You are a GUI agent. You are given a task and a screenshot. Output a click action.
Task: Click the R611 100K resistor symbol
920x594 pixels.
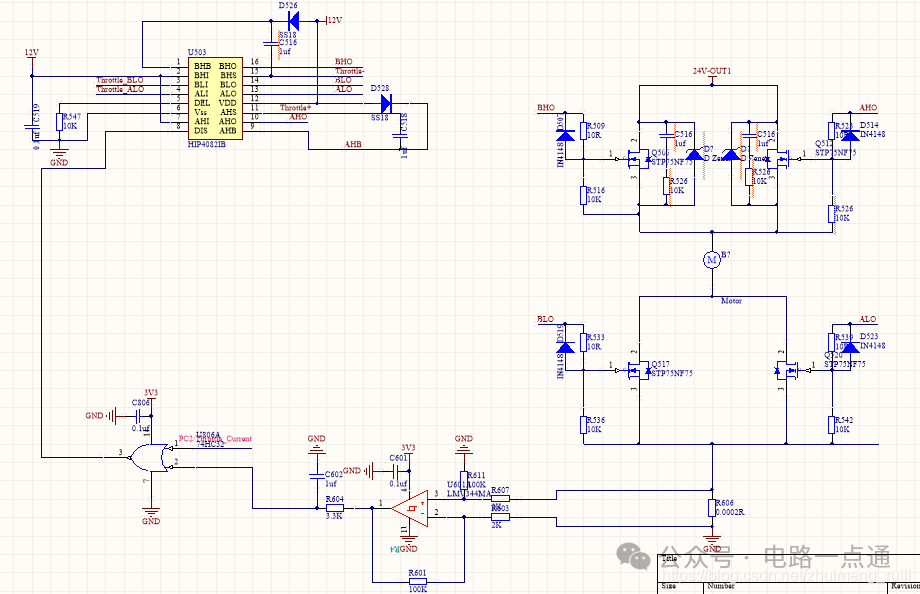(x=464, y=480)
